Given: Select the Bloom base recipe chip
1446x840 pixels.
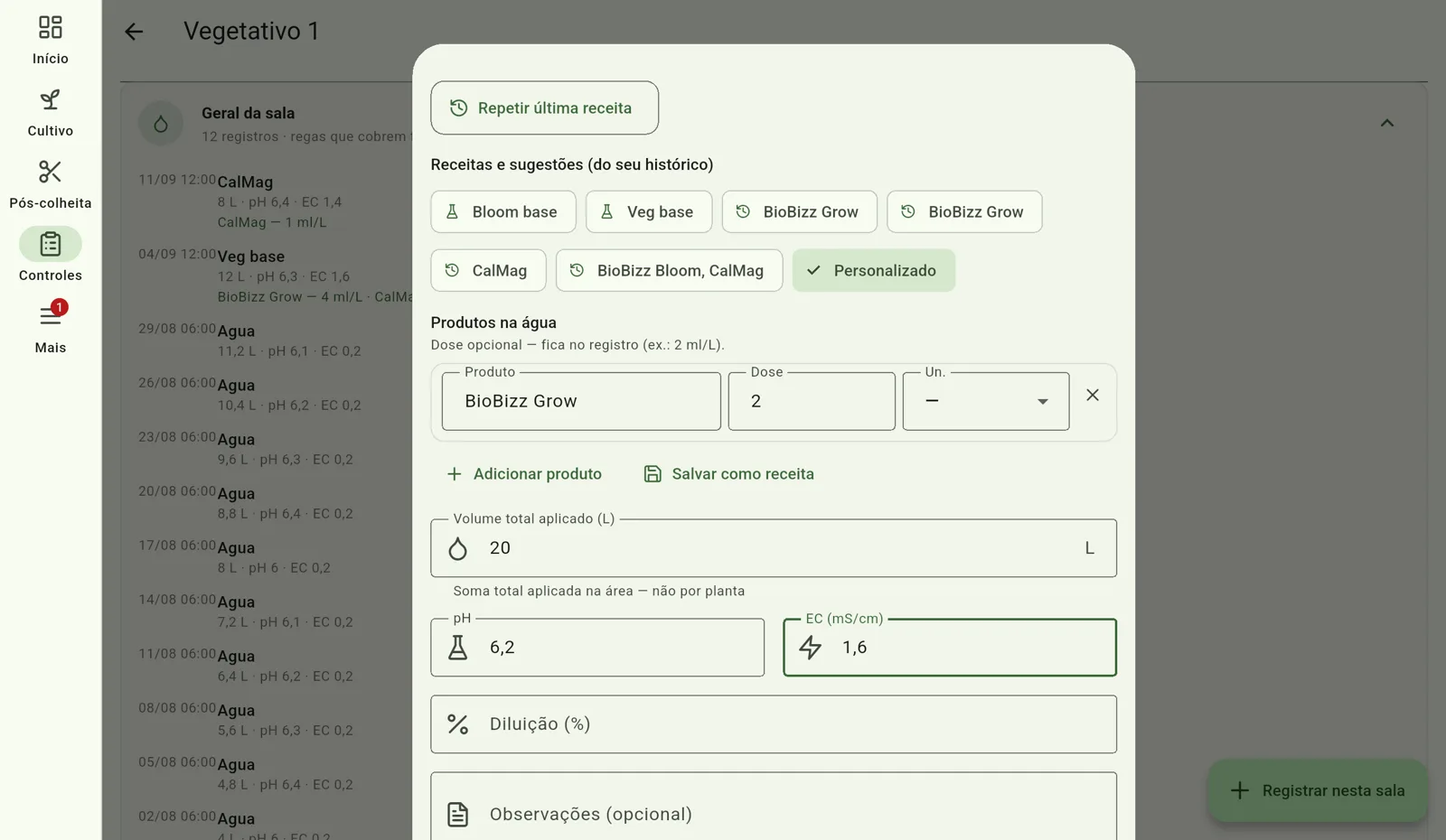Looking at the screenshot, I should click(x=503, y=211).
